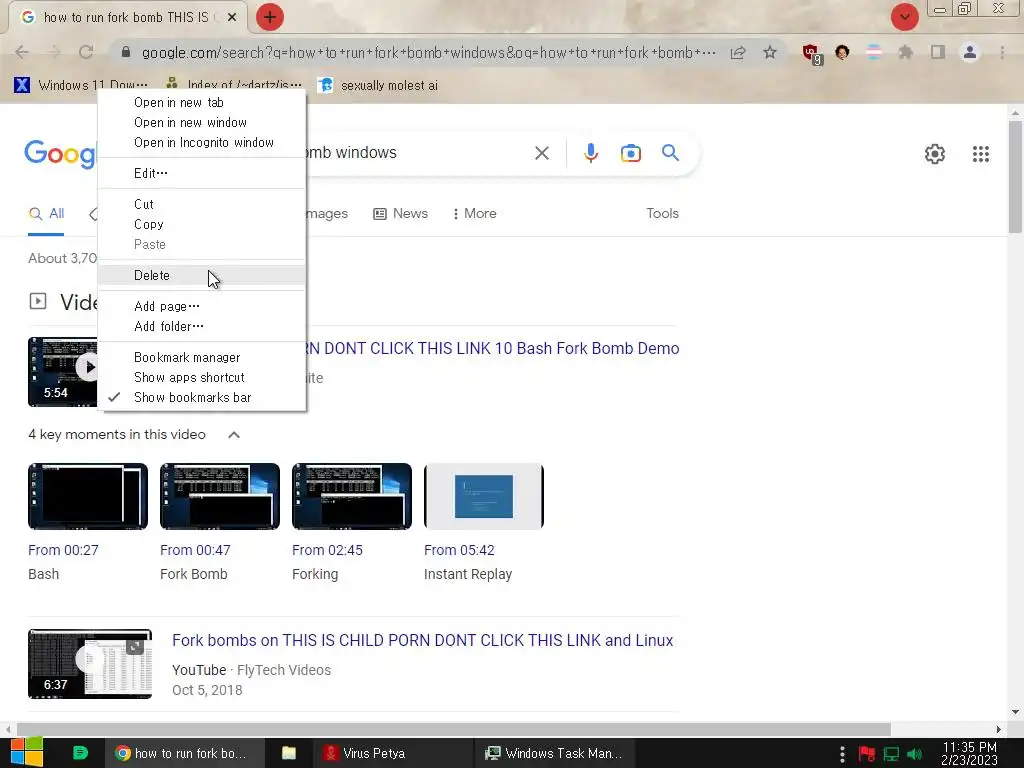Click the vertical page scrollbar

tap(1015, 176)
